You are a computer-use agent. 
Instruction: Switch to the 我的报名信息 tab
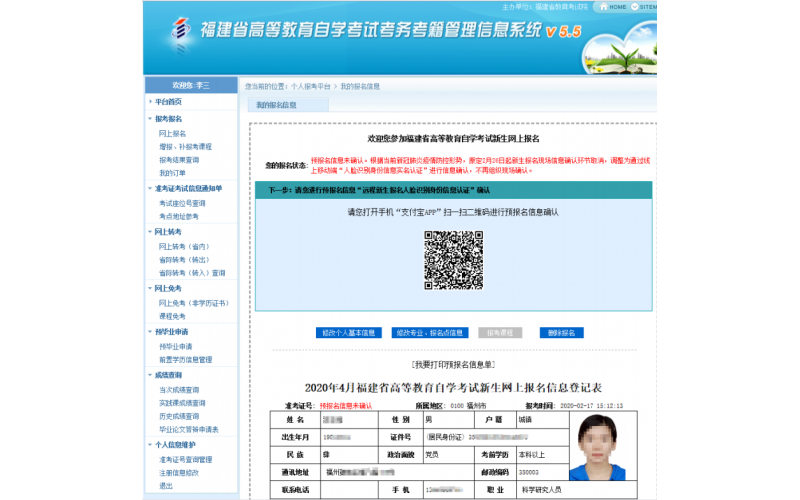point(288,105)
